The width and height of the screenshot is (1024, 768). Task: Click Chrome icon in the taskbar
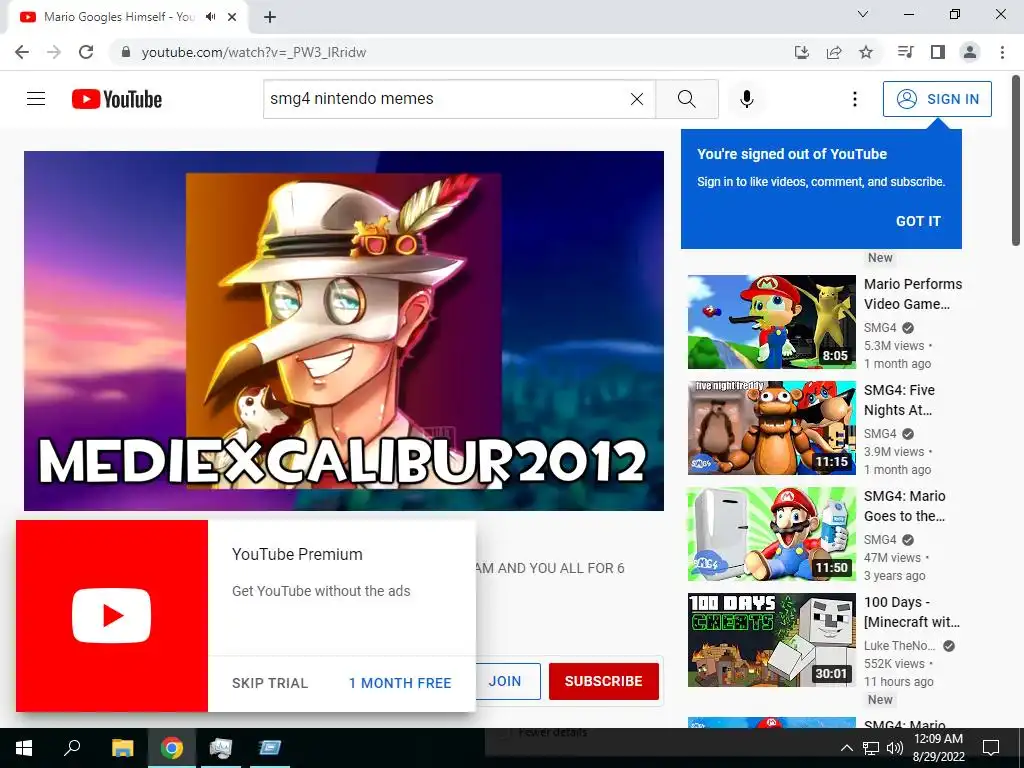pyautogui.click(x=172, y=748)
